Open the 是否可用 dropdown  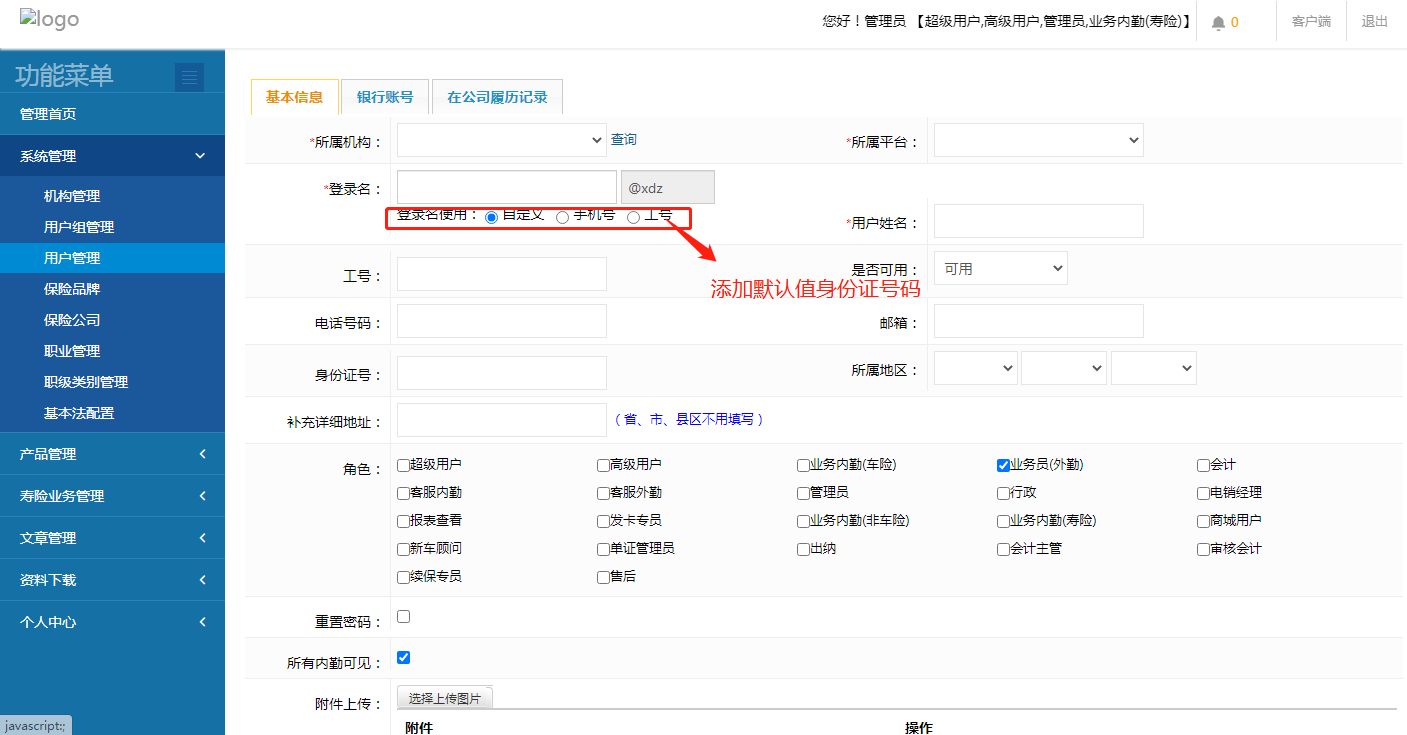pos(1000,268)
